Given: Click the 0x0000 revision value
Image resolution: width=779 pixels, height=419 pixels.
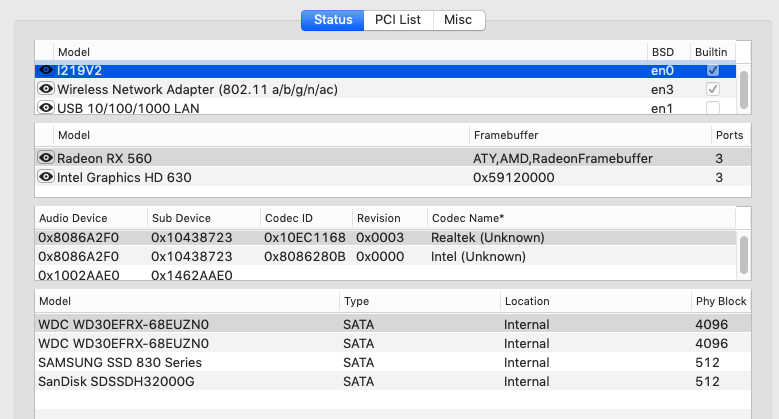Looking at the screenshot, I should (380, 256).
